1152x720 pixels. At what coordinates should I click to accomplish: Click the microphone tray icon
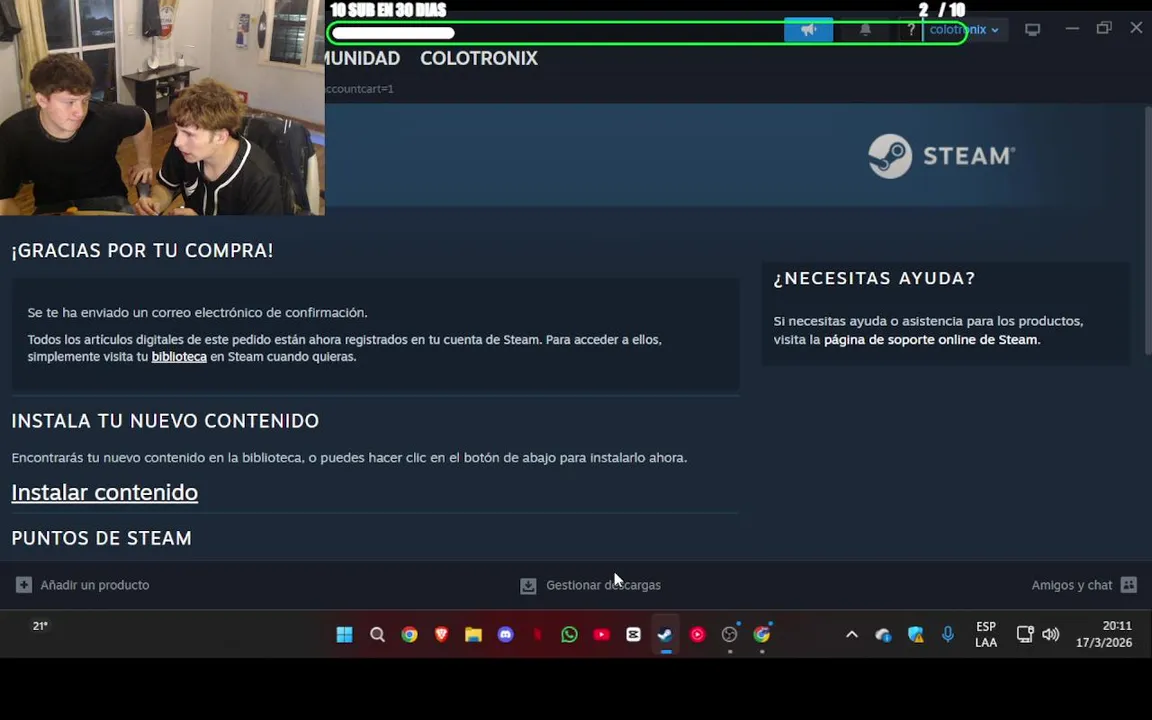pyautogui.click(x=948, y=635)
